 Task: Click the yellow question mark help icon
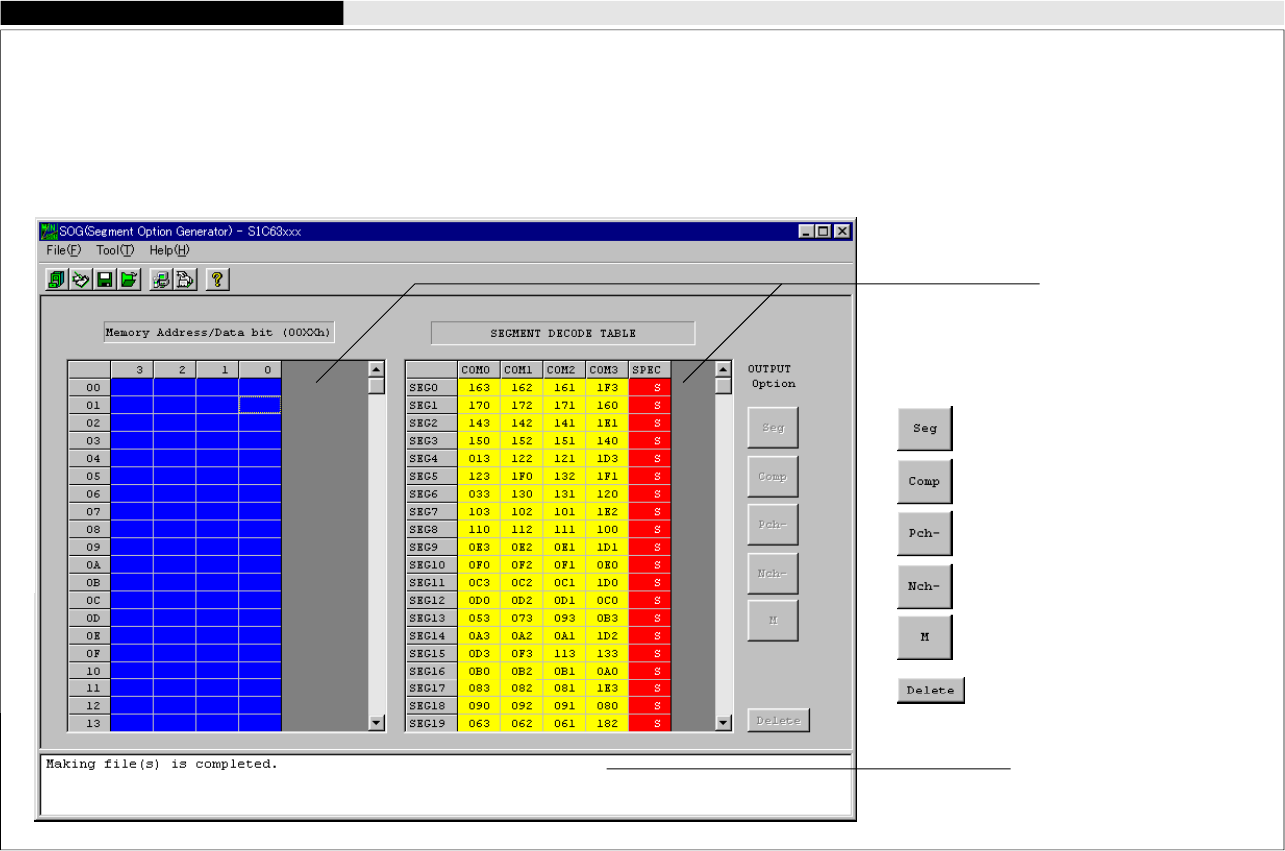tap(217, 280)
